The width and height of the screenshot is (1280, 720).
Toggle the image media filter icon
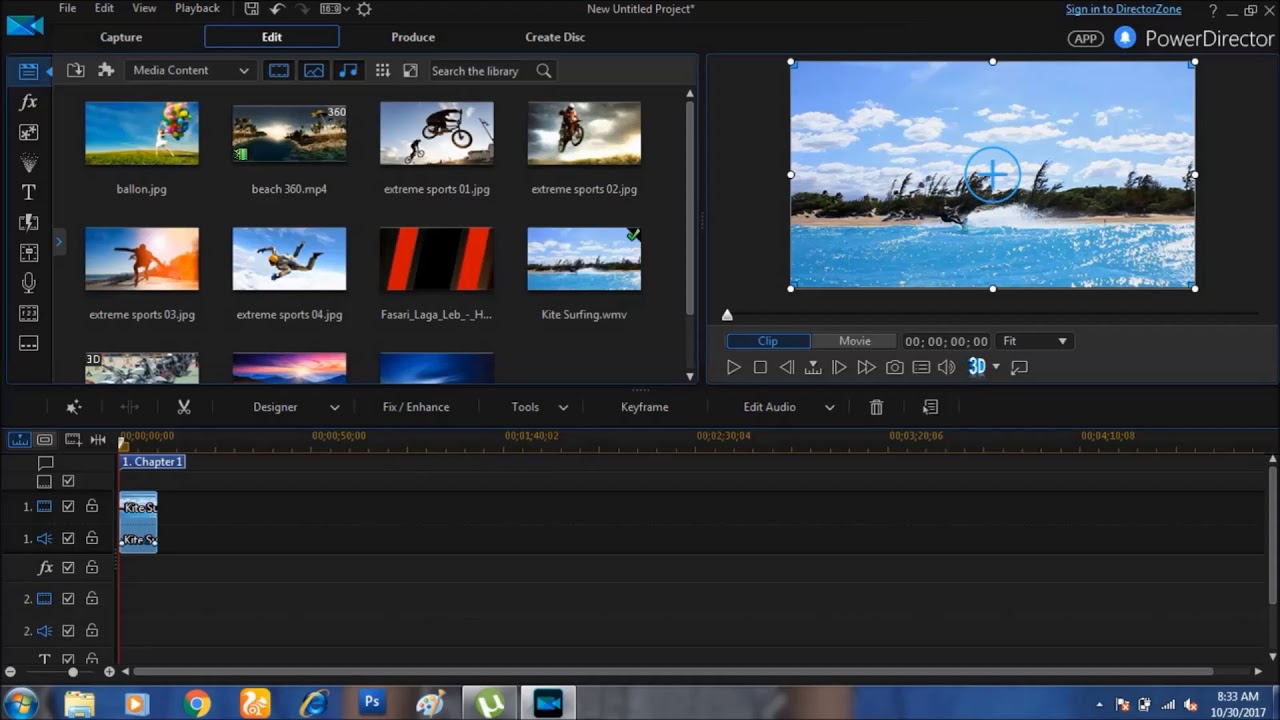pos(314,71)
